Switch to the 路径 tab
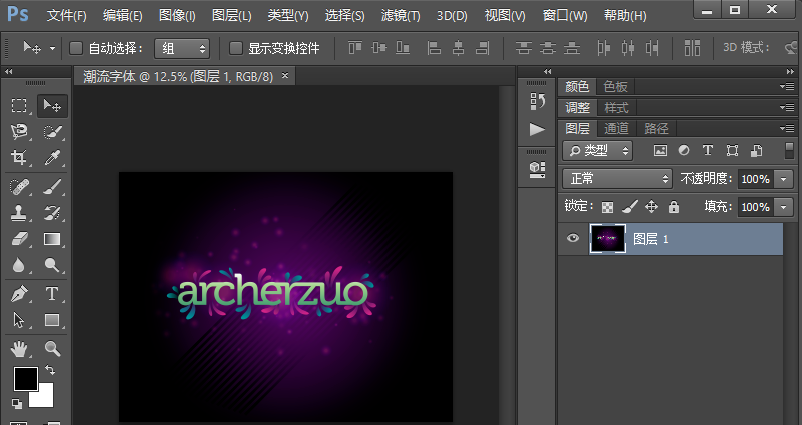The image size is (802, 425). [x=656, y=128]
